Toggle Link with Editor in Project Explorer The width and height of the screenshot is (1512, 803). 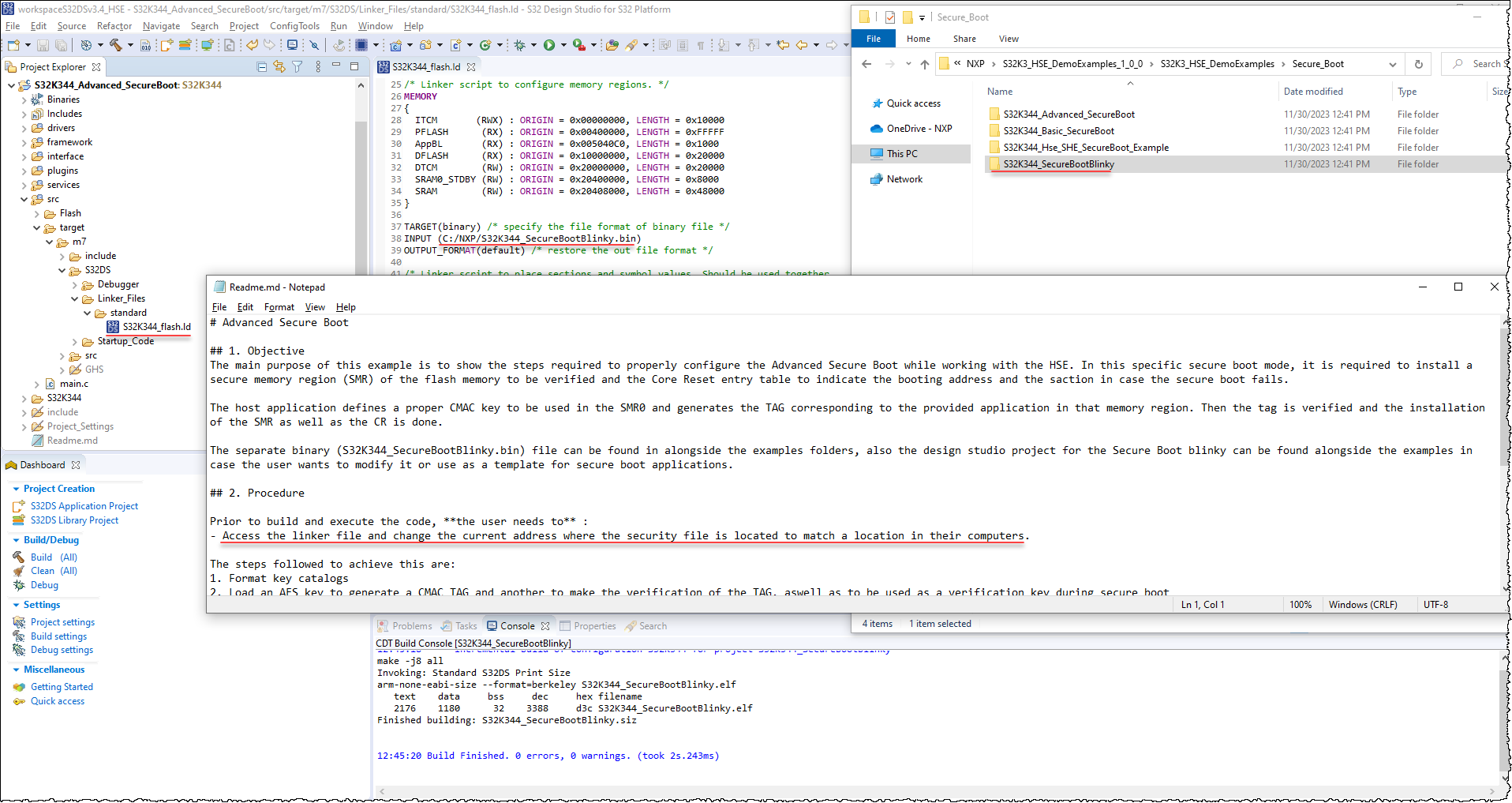(x=279, y=66)
